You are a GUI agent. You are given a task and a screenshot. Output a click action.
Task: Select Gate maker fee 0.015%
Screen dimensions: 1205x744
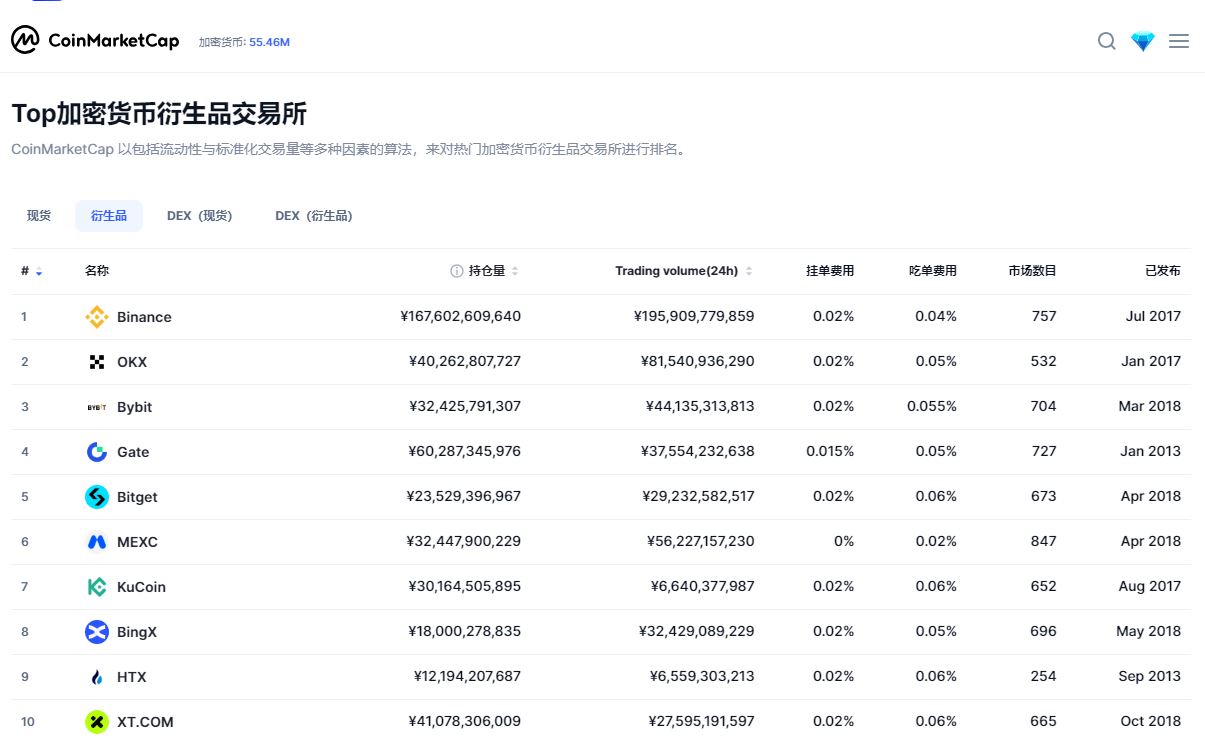pos(830,451)
